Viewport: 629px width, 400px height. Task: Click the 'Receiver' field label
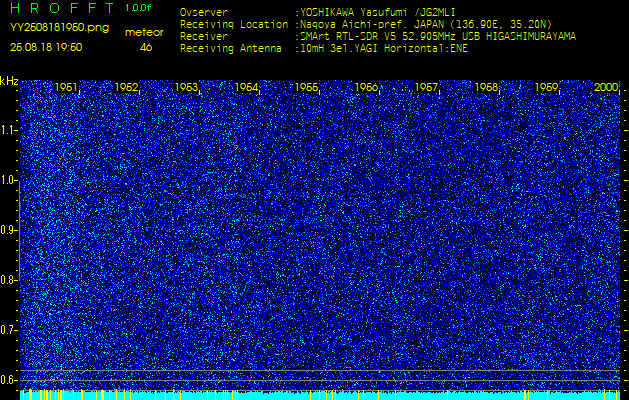click(204, 37)
